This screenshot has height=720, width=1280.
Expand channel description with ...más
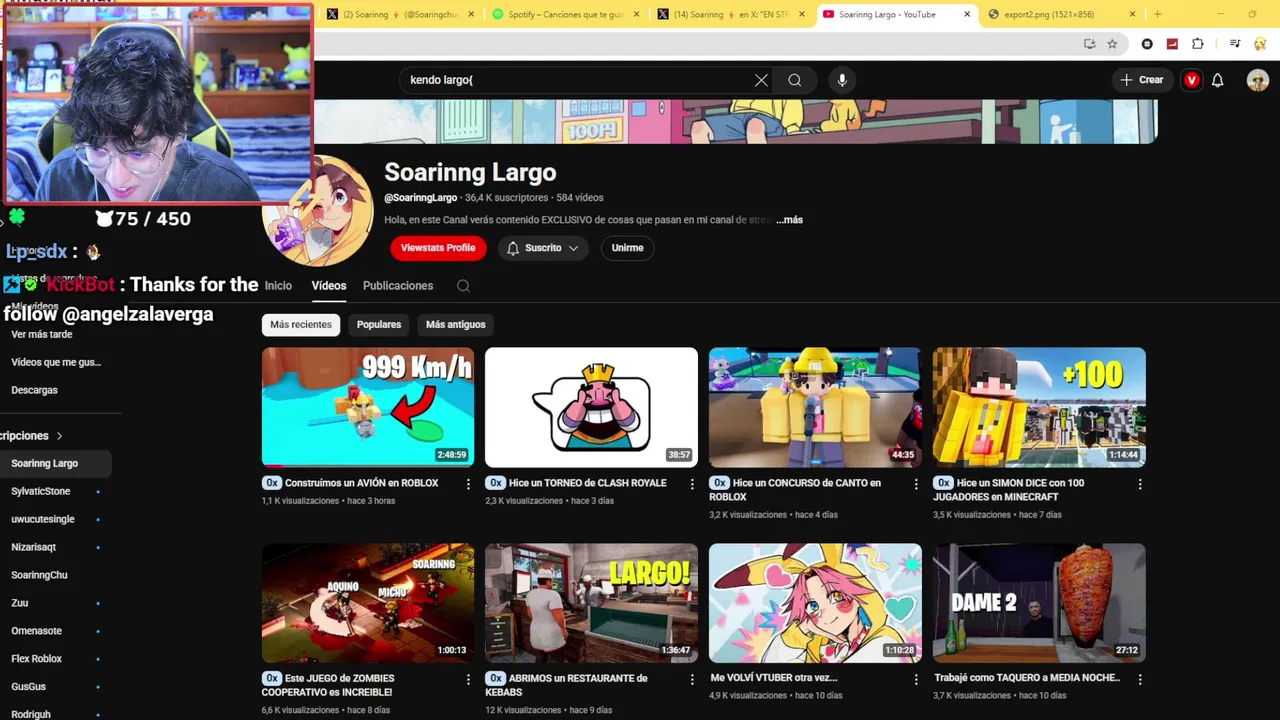(x=789, y=220)
